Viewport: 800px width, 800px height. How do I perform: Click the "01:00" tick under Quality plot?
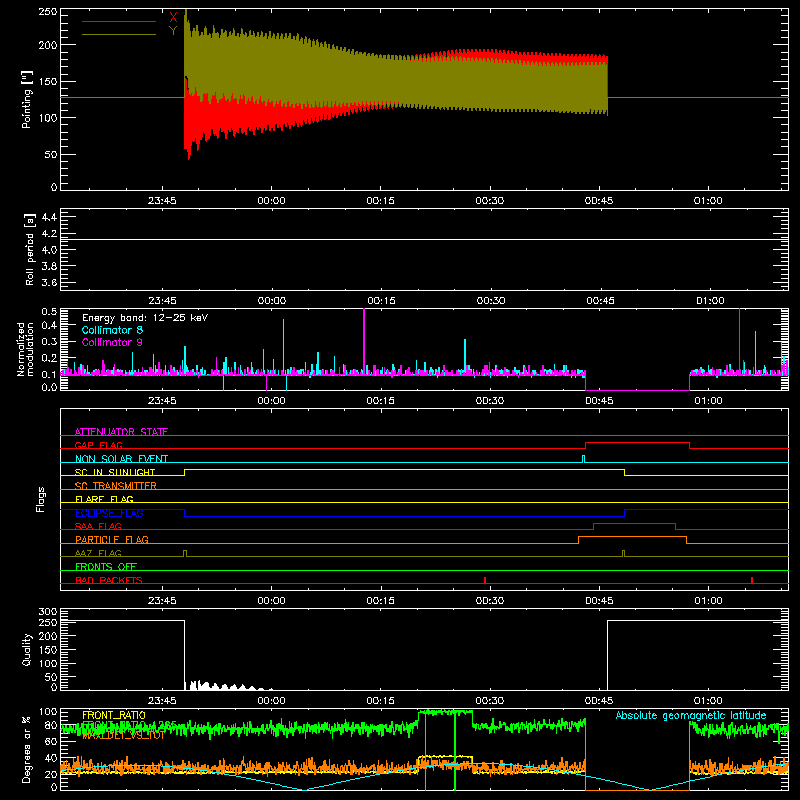708,701
